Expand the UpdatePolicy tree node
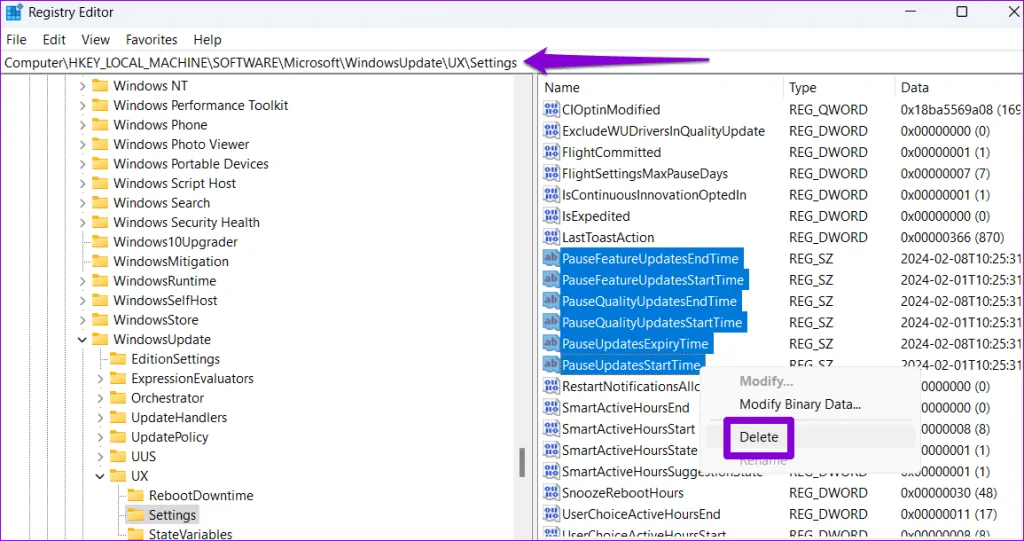Viewport: 1024px width, 541px height. coord(100,437)
